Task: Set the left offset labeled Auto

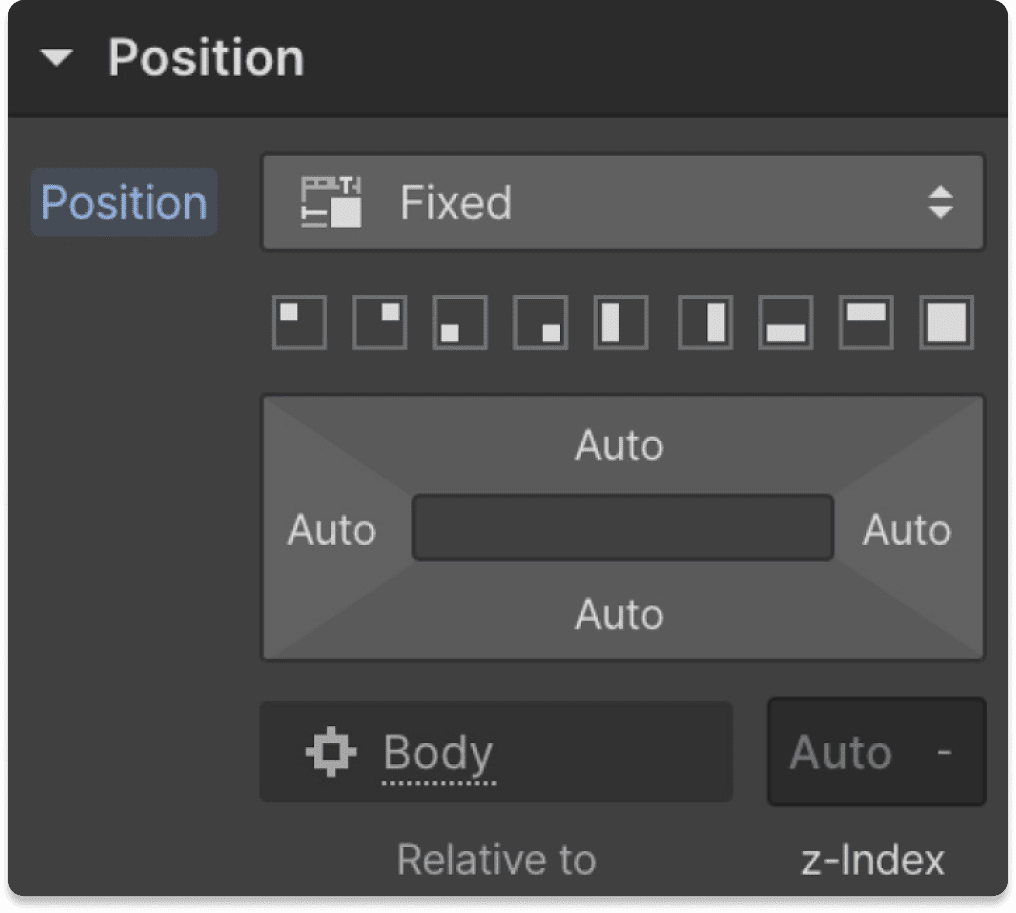Action: 331,530
